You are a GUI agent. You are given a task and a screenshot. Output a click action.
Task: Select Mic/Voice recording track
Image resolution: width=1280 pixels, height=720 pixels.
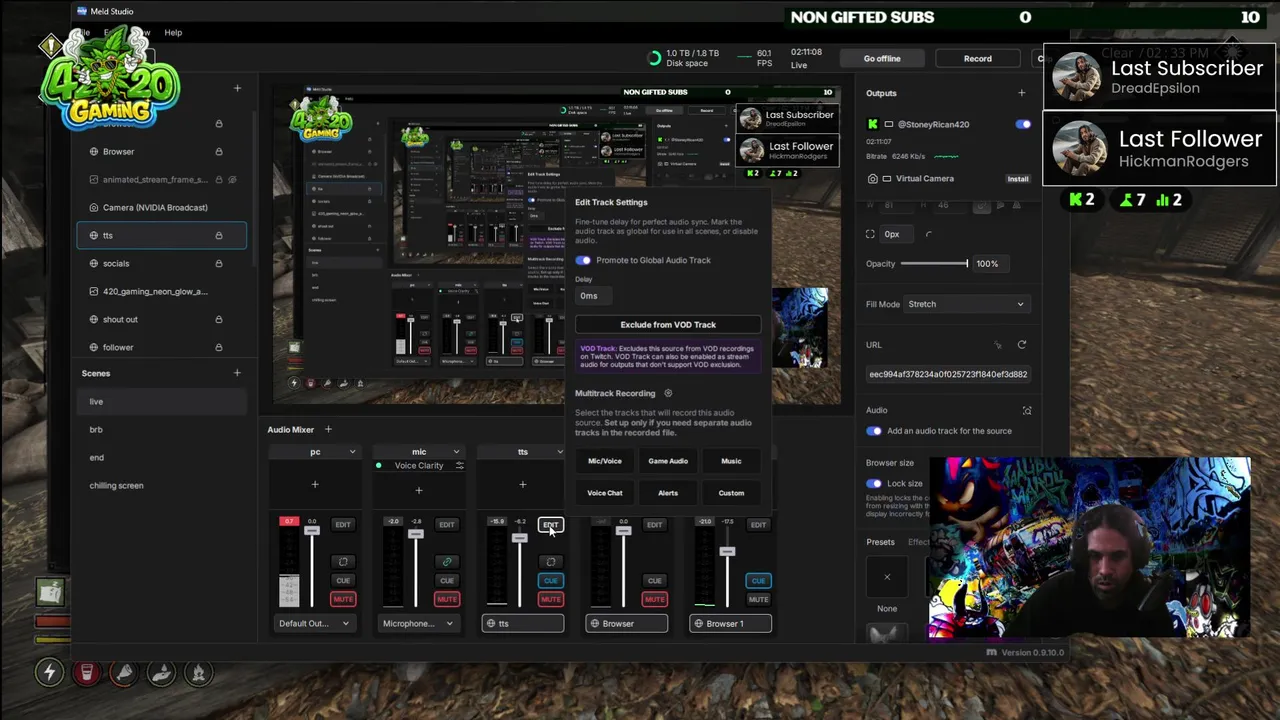click(605, 461)
